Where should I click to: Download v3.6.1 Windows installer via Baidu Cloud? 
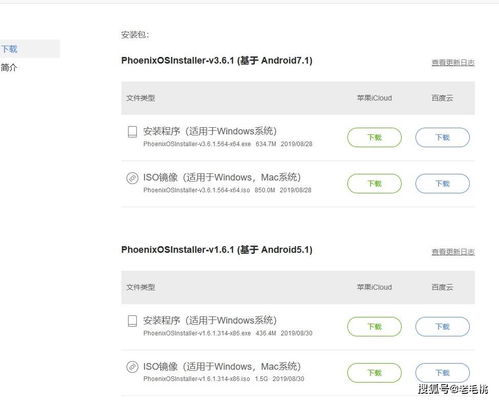[442, 137]
